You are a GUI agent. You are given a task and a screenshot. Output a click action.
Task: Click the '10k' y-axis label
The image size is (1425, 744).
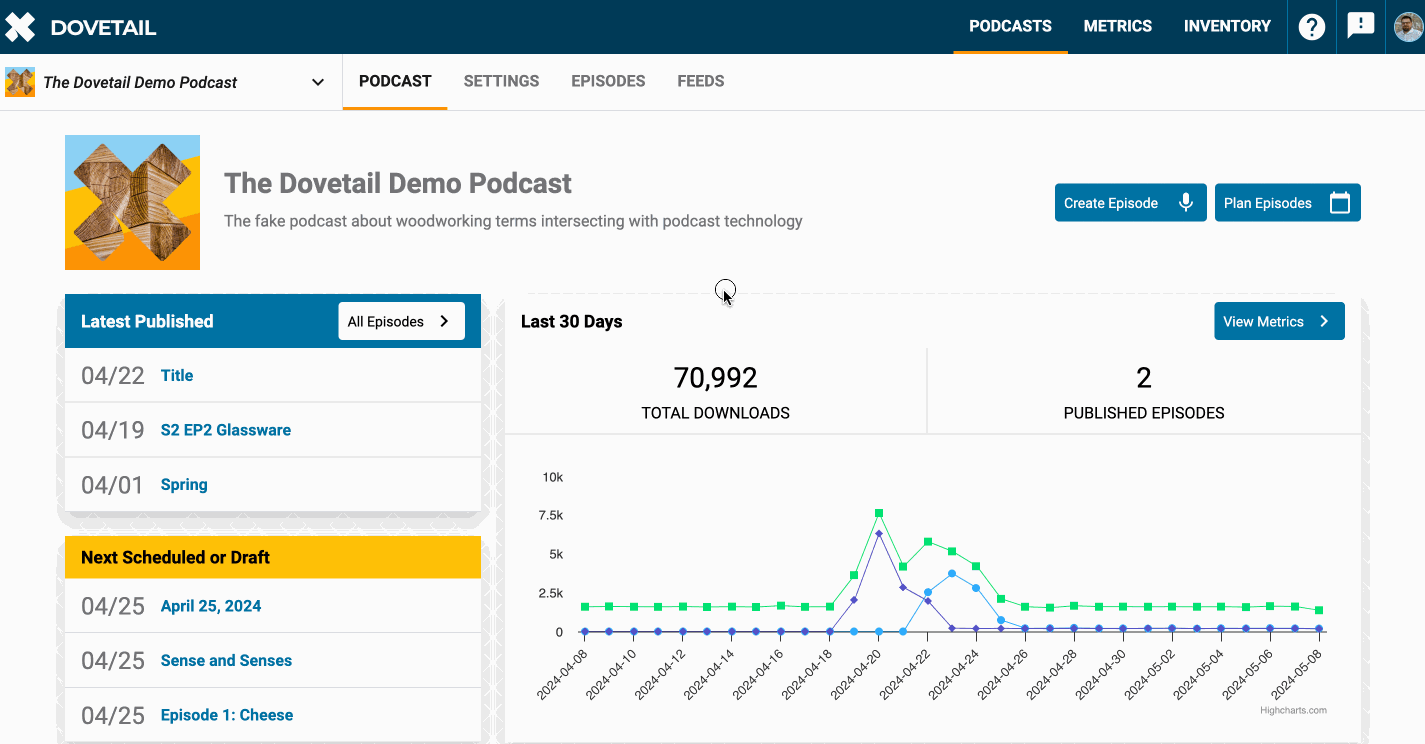(x=552, y=477)
